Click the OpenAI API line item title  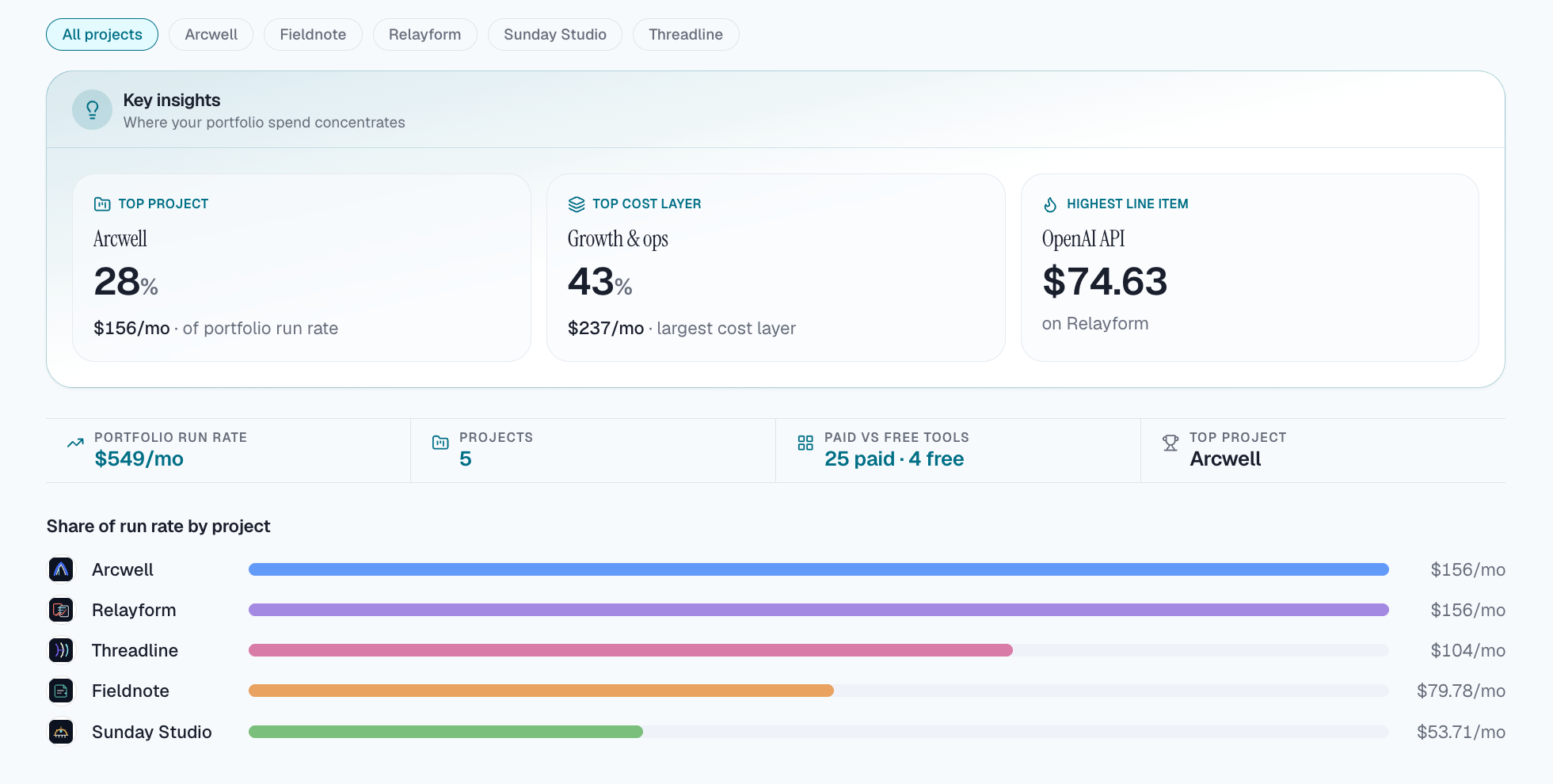pyautogui.click(x=1083, y=238)
